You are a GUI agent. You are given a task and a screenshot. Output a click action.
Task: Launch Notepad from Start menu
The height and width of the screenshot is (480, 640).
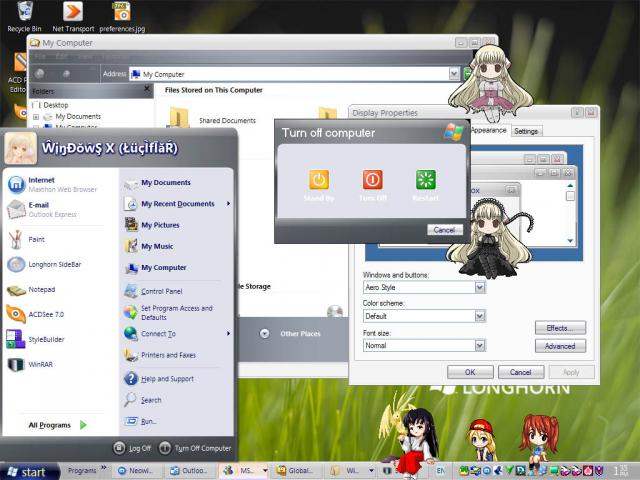(x=32, y=289)
